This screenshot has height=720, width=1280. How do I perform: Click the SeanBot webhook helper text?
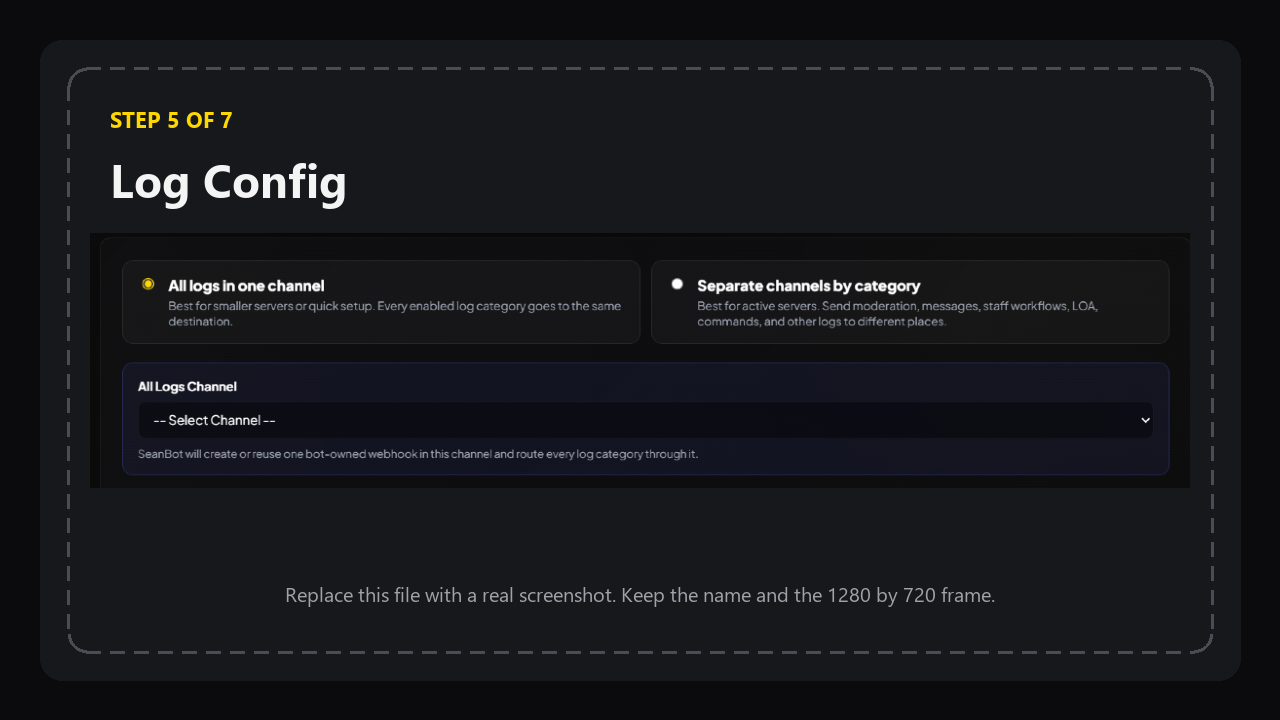[x=418, y=454]
